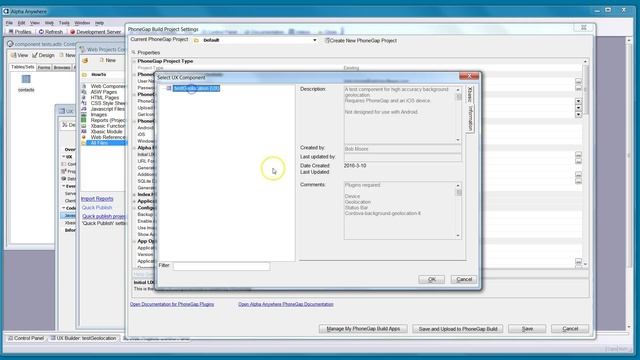This screenshot has width=640, height=360.
Task: Click the Quick Publish link
Action: coord(97,207)
